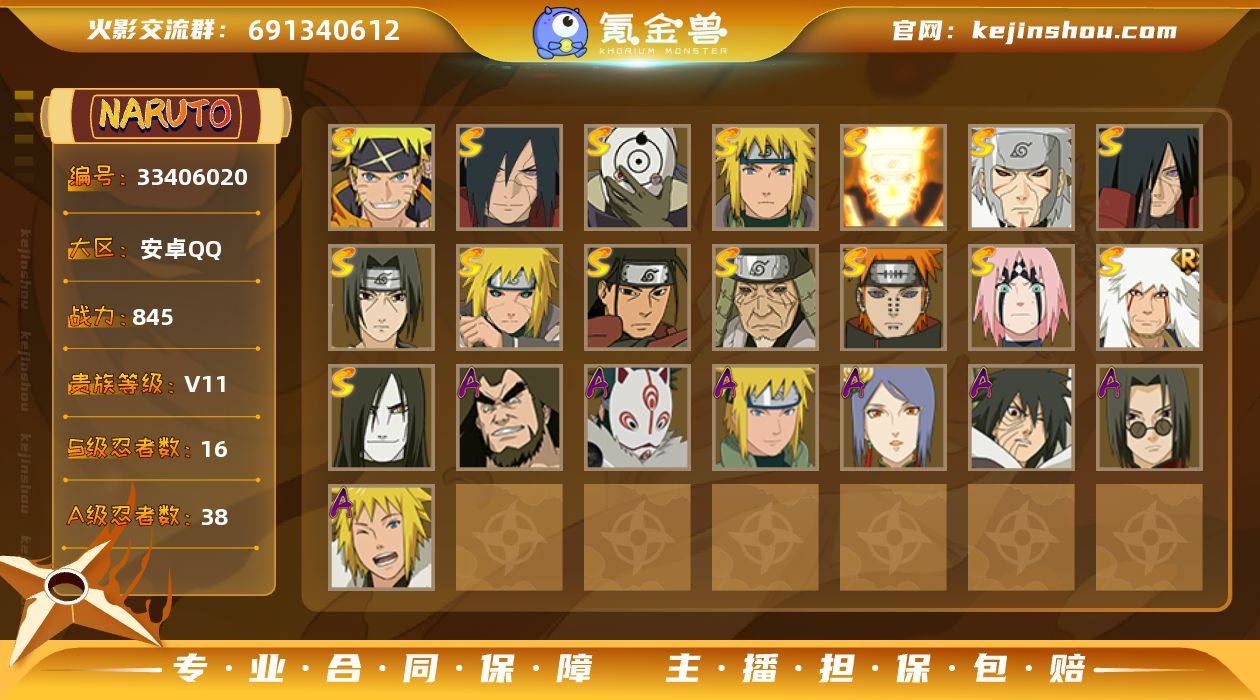Click the Hashirama S-rank portrait
Viewport: 1260px width, 700px height.
click(637, 297)
